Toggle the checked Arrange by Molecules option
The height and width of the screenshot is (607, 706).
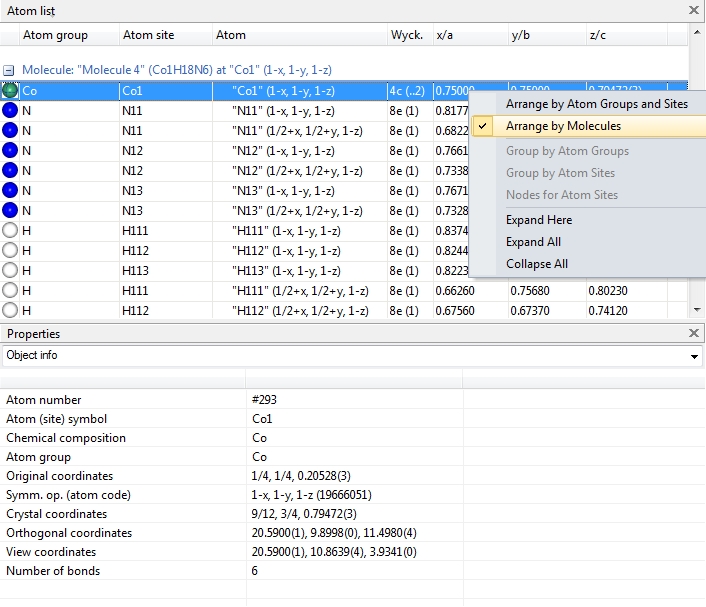pos(563,126)
